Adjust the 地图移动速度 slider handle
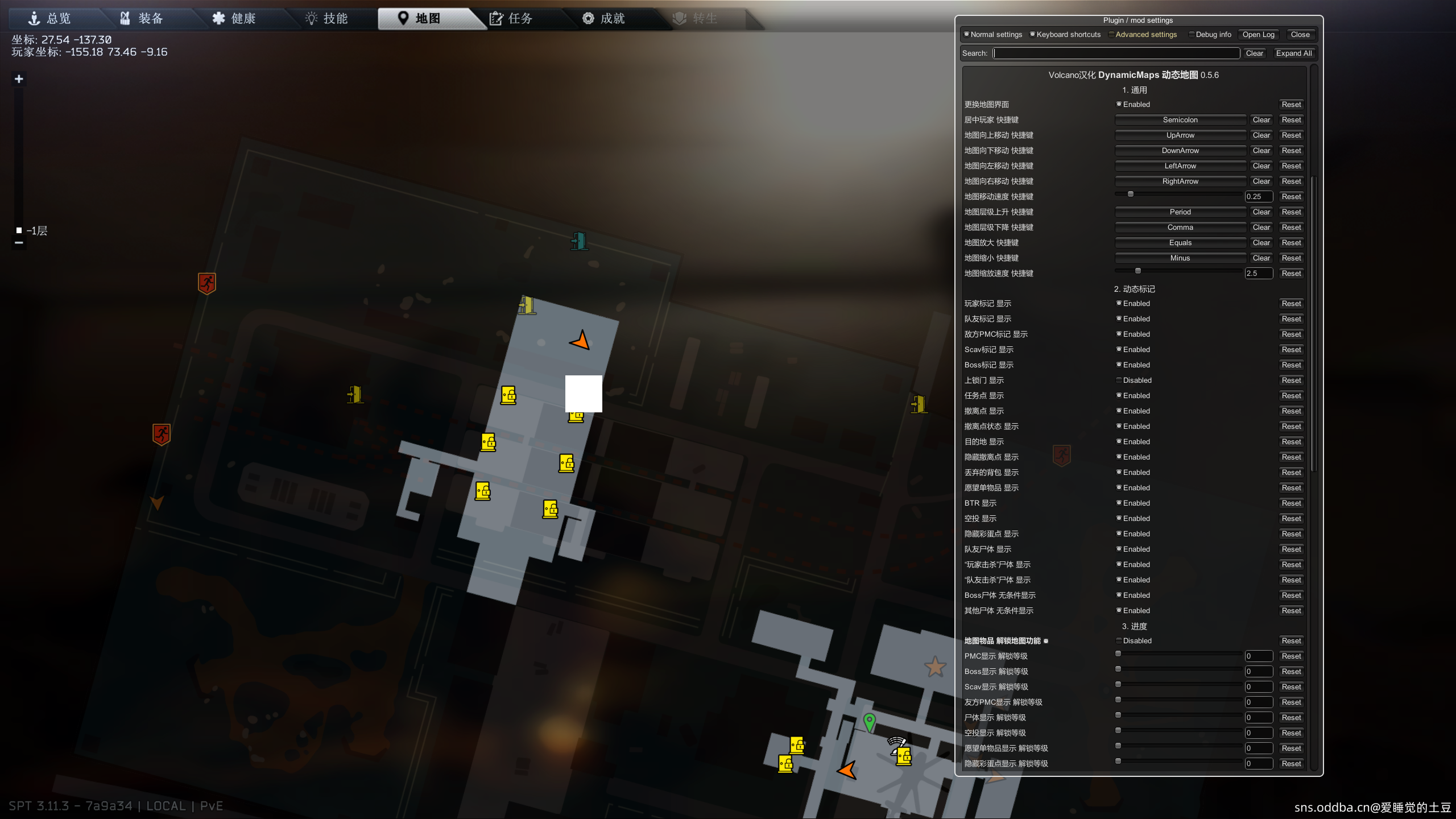 click(1131, 194)
